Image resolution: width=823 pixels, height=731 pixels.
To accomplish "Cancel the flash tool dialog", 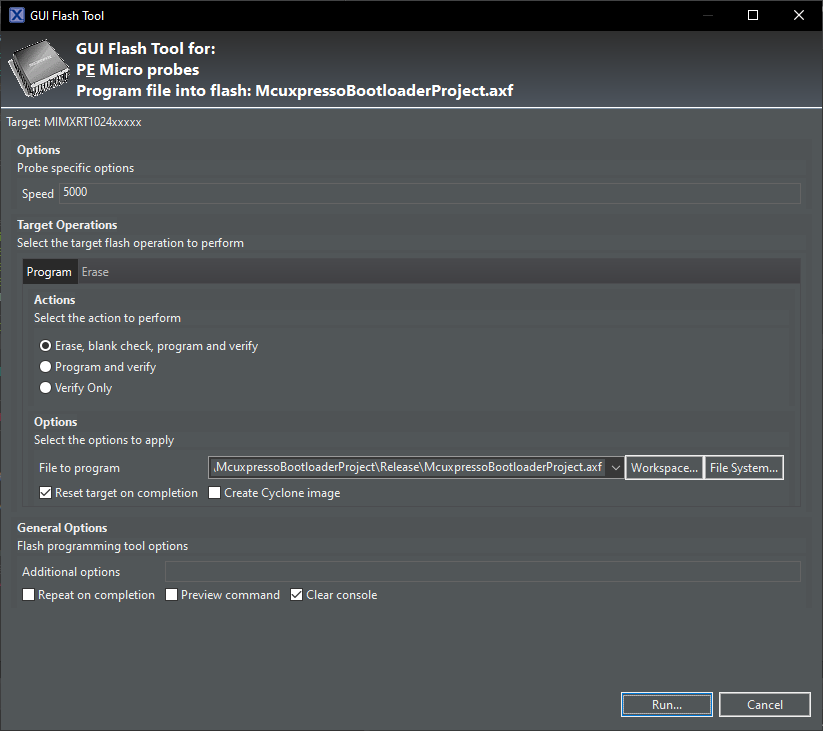I will (764, 705).
